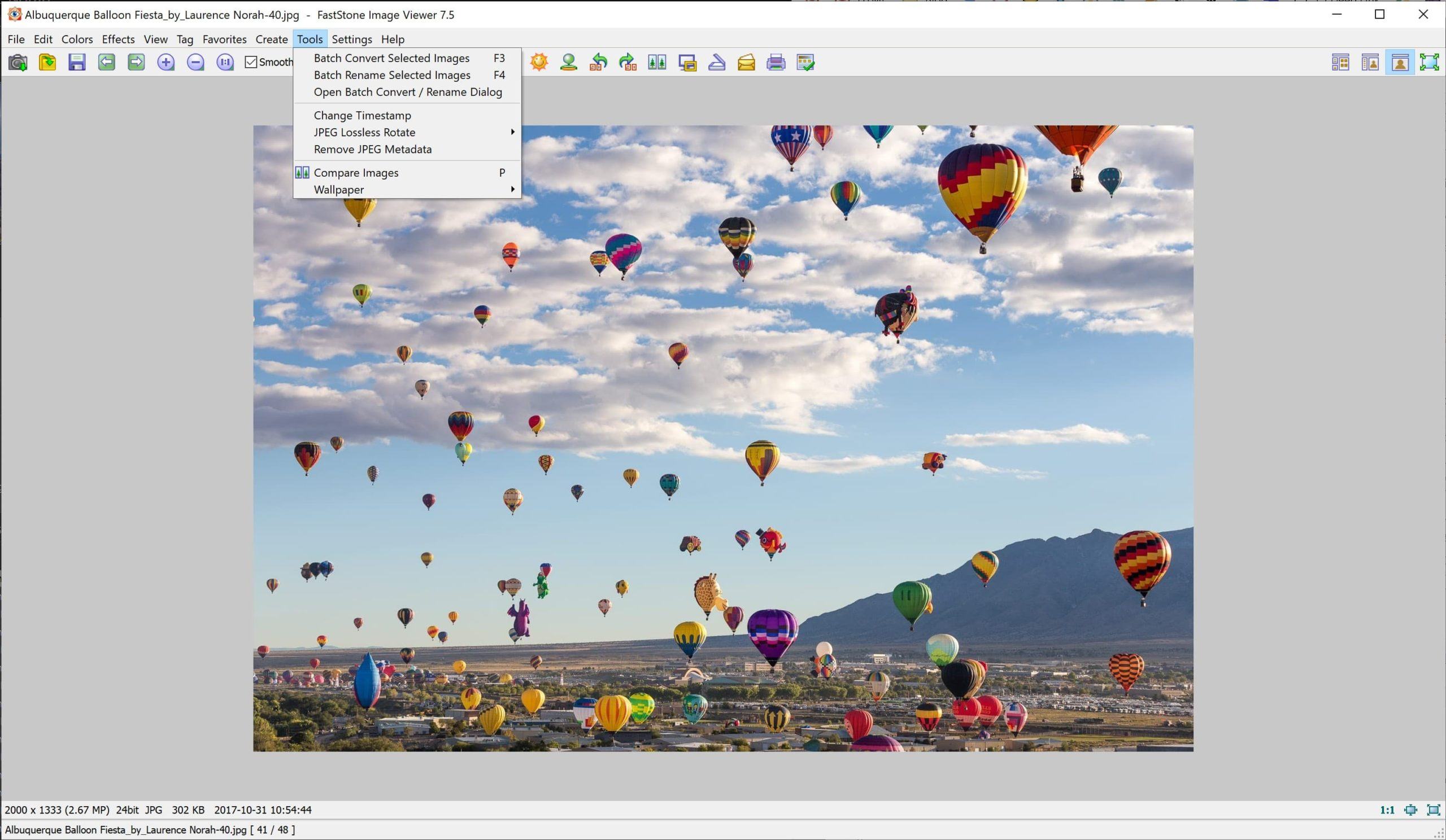Click the Zoom Out minus icon
Image resolution: width=1446 pixels, height=840 pixels.
[x=195, y=62]
